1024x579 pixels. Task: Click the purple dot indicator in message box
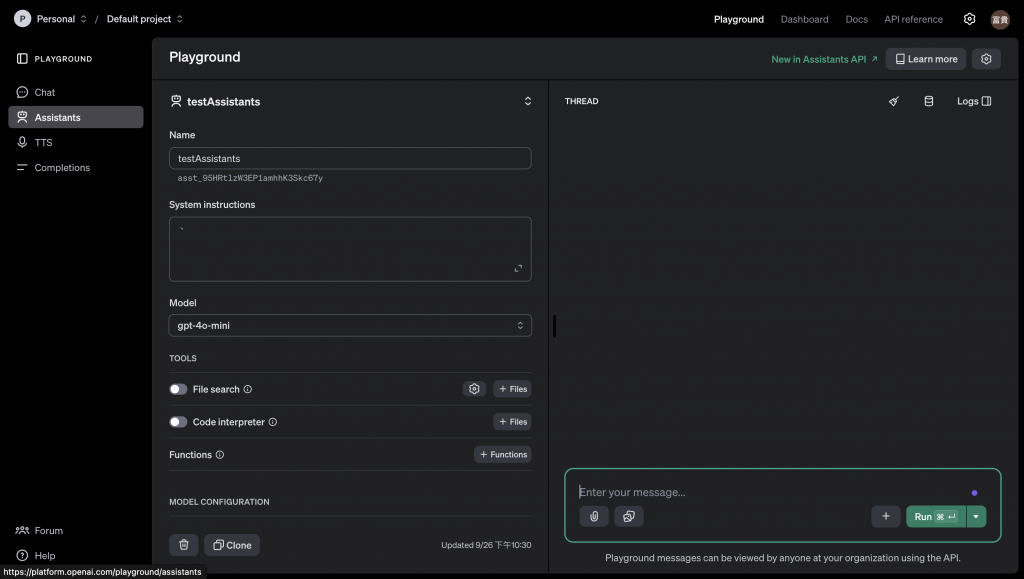coord(974,493)
